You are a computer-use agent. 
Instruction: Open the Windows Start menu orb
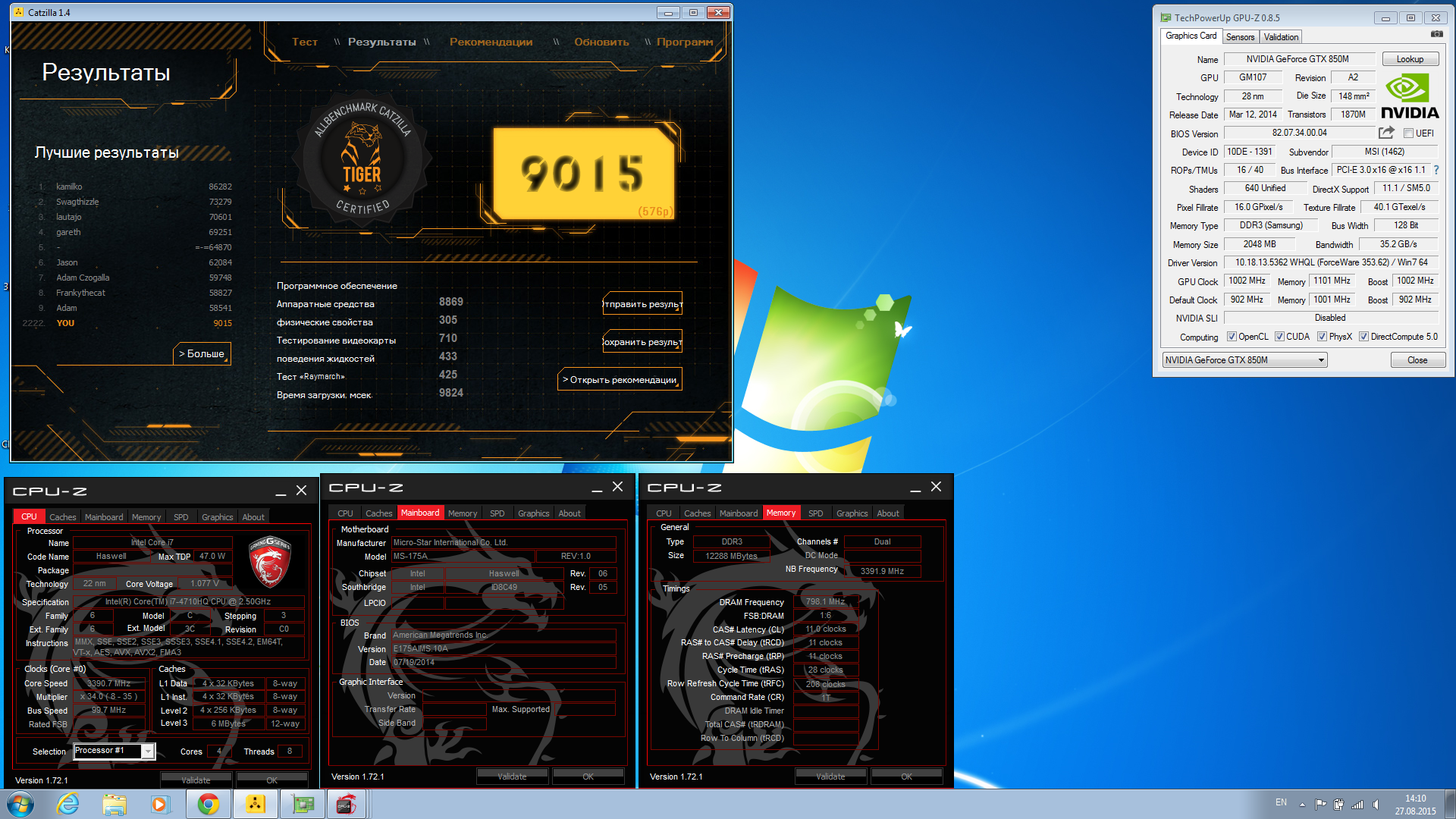coord(20,804)
